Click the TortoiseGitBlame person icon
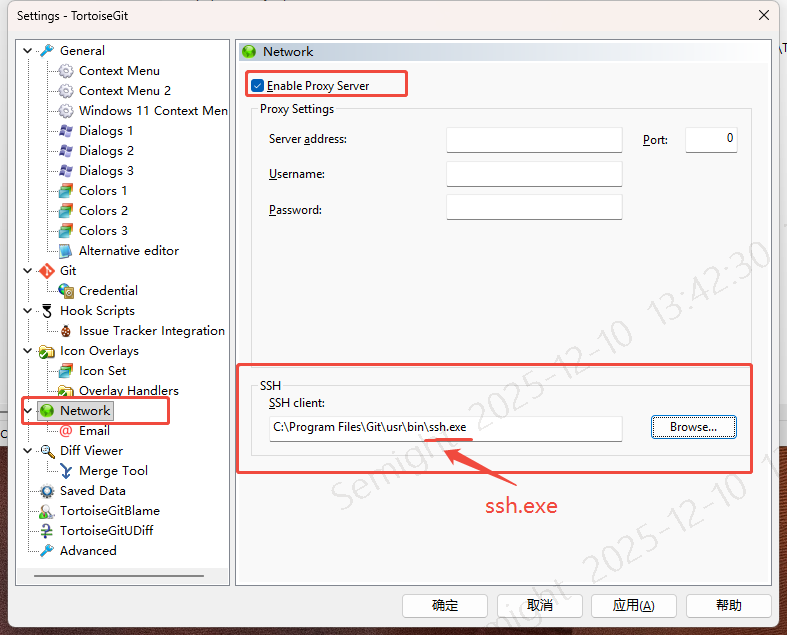The height and width of the screenshot is (635, 787). coord(47,511)
